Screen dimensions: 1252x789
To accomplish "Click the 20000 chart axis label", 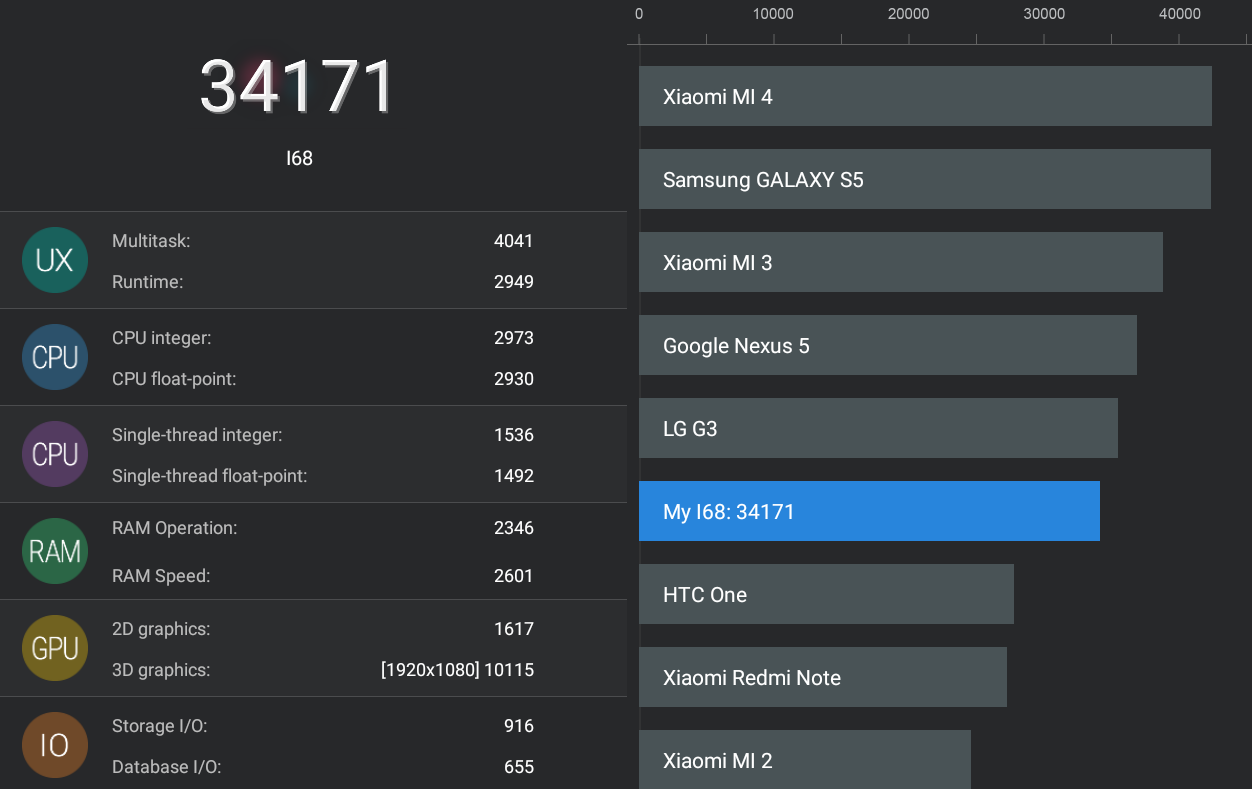I will click(x=909, y=14).
